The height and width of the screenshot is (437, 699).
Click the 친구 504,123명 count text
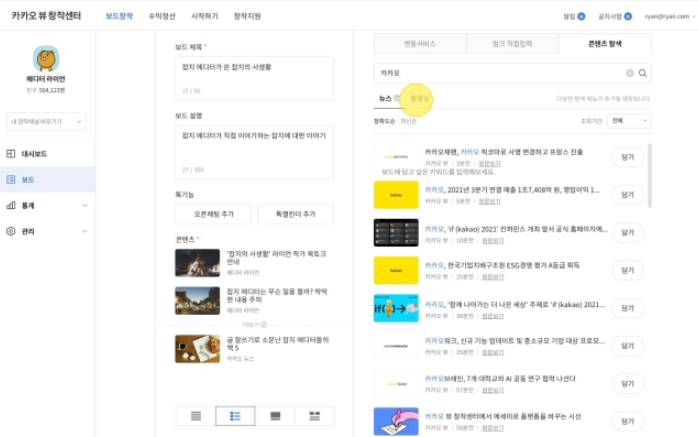point(46,91)
